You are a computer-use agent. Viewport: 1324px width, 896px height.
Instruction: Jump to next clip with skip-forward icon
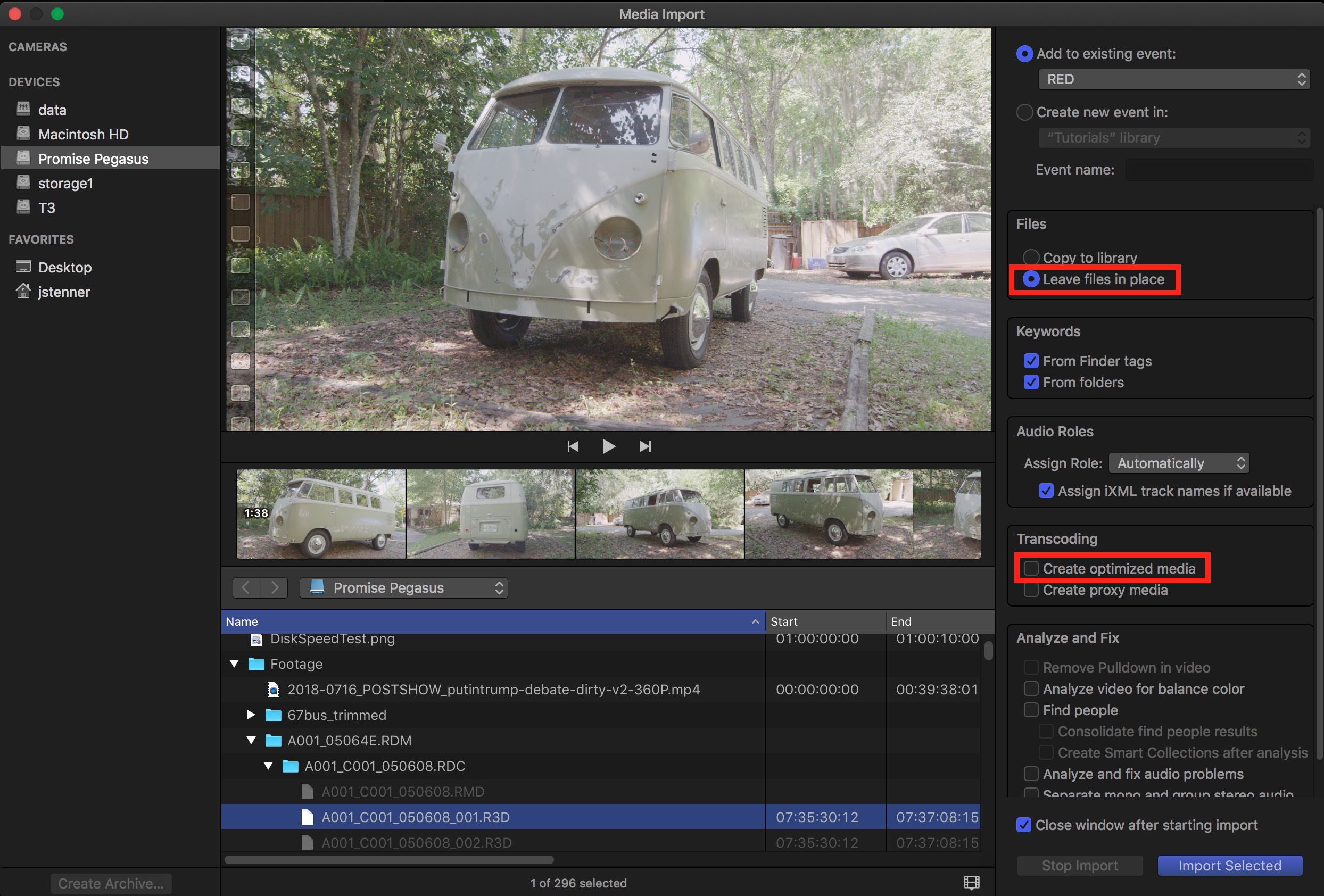(645, 446)
